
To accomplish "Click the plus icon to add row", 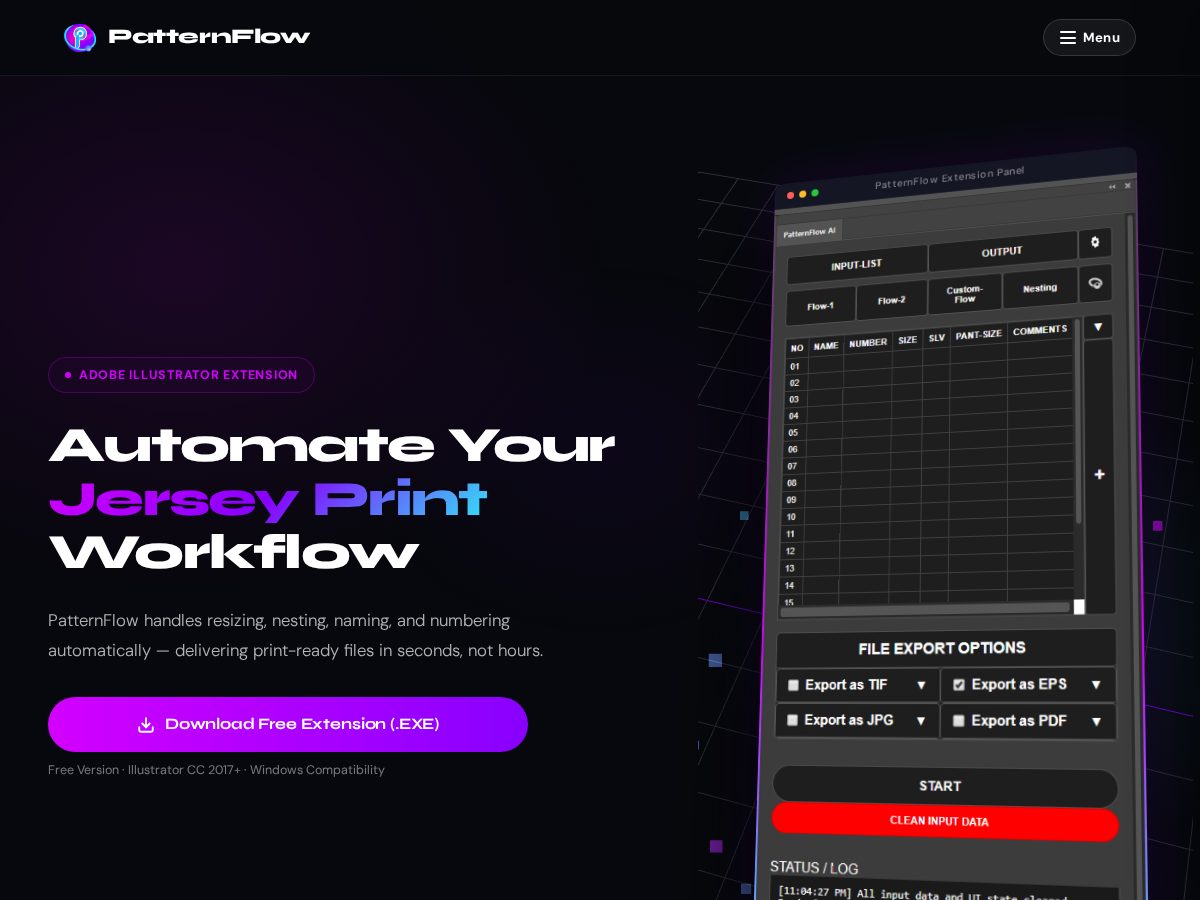I will pyautogui.click(x=1099, y=474).
